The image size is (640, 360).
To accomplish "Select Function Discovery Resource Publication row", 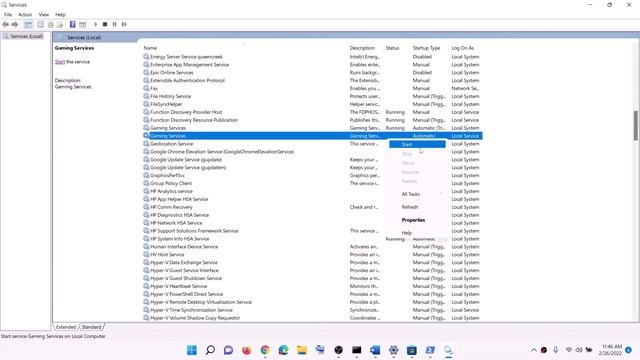I will (x=312, y=120).
